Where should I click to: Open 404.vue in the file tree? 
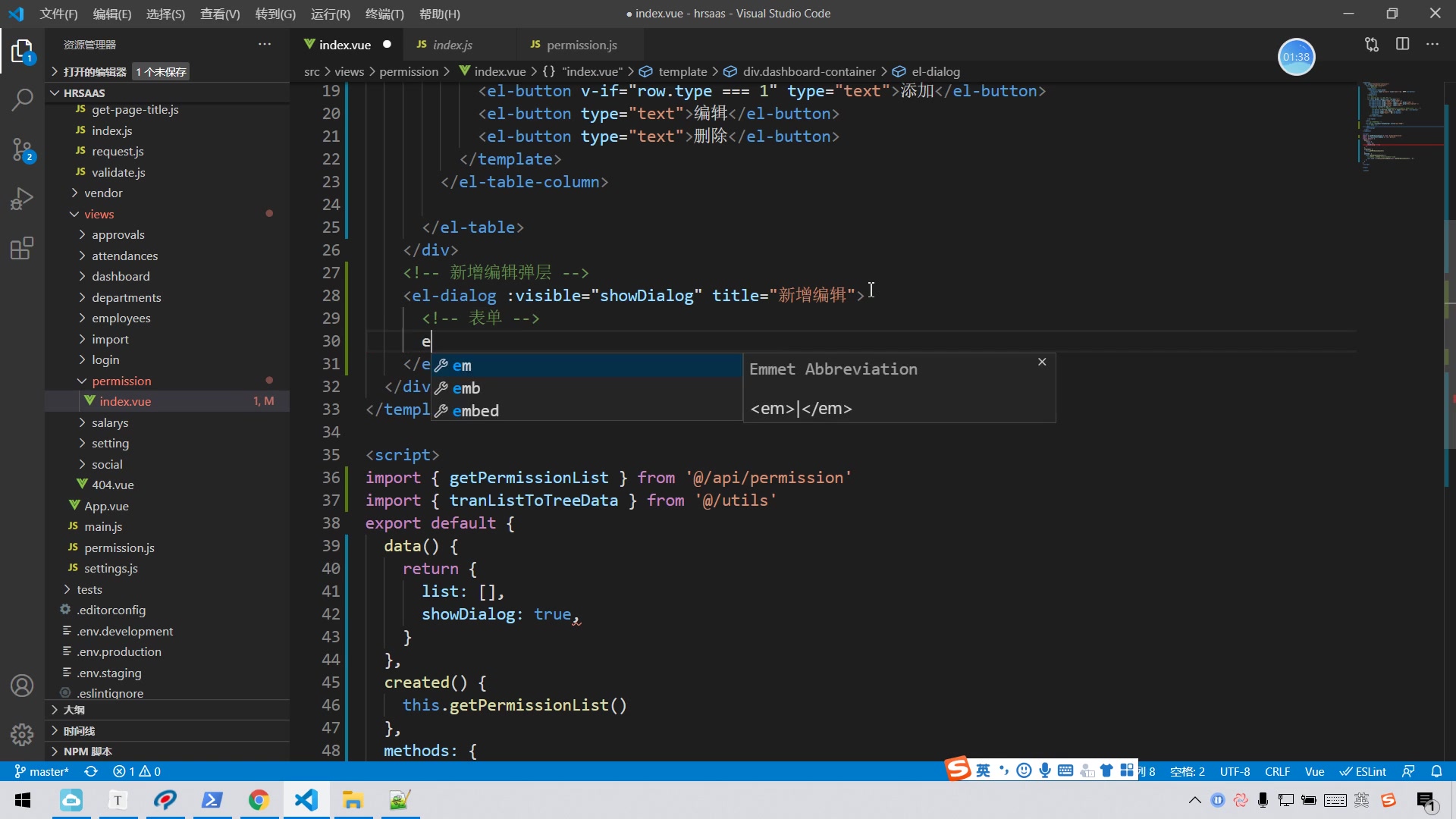pyautogui.click(x=168, y=485)
